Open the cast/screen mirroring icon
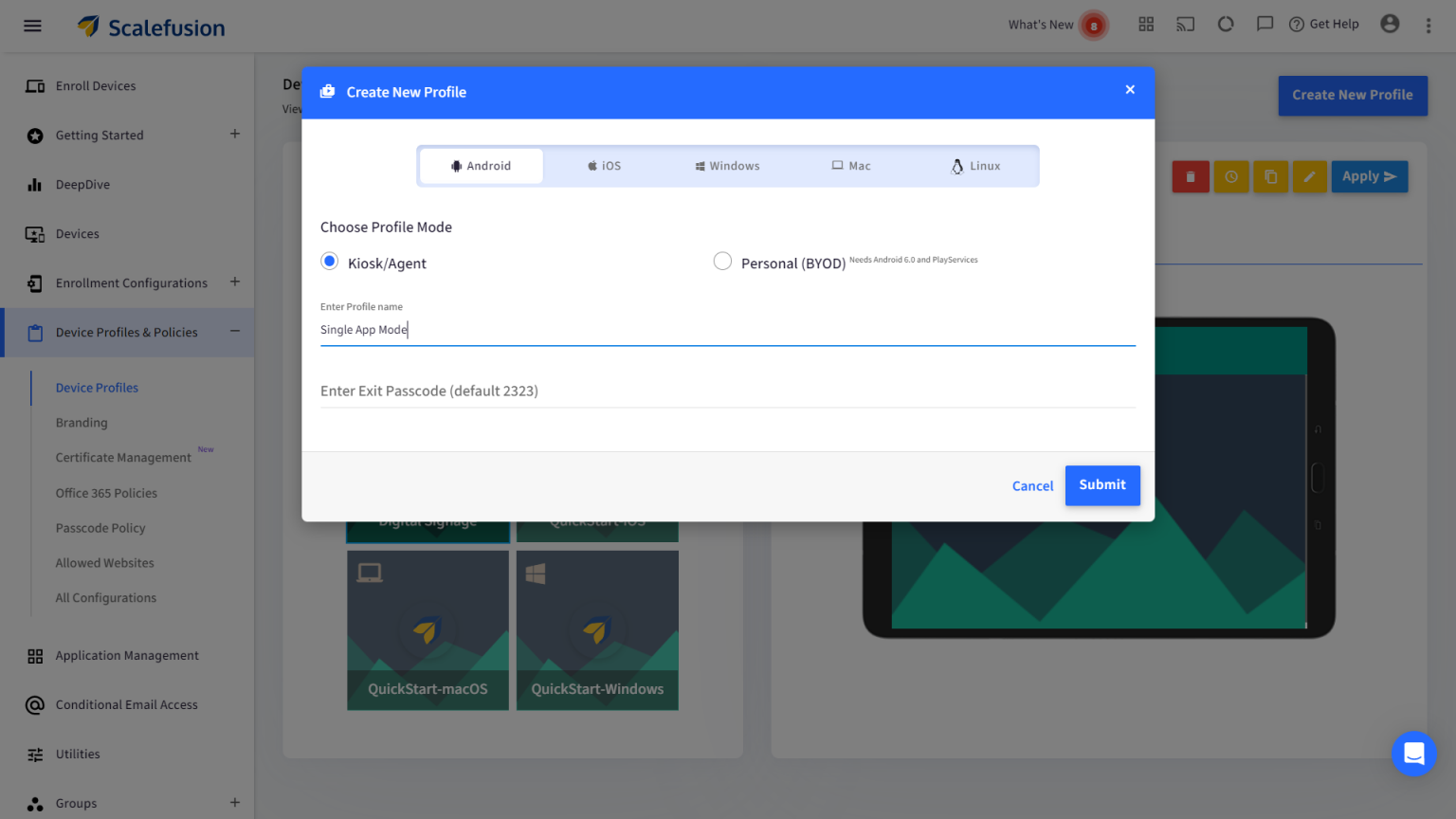Screen dimensions: 1456x819 [1185, 24]
